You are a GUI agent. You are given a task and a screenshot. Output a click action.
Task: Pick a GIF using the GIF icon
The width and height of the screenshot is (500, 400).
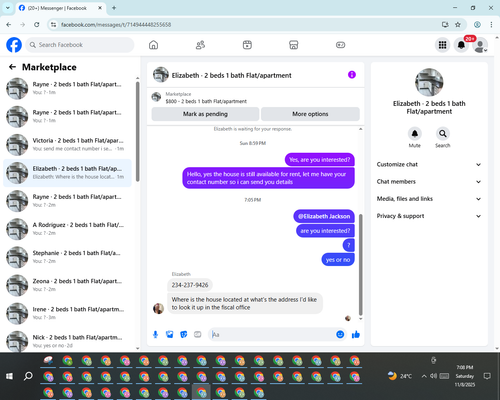pyautogui.click(x=198, y=334)
